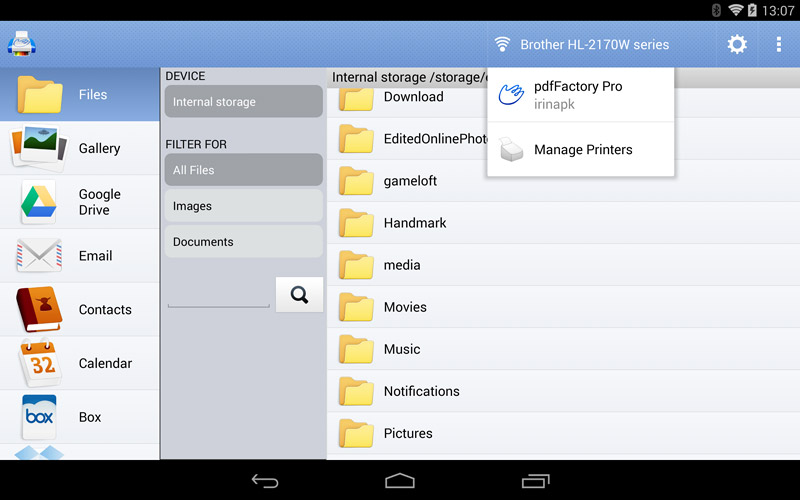Open the settings gear icon
The image size is (800, 500).
tap(737, 44)
